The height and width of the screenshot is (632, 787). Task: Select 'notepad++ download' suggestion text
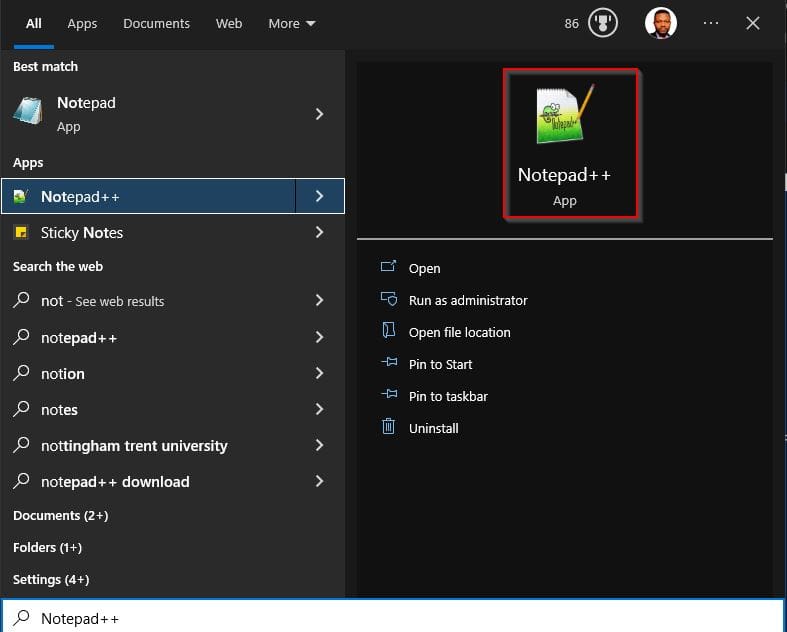point(115,482)
